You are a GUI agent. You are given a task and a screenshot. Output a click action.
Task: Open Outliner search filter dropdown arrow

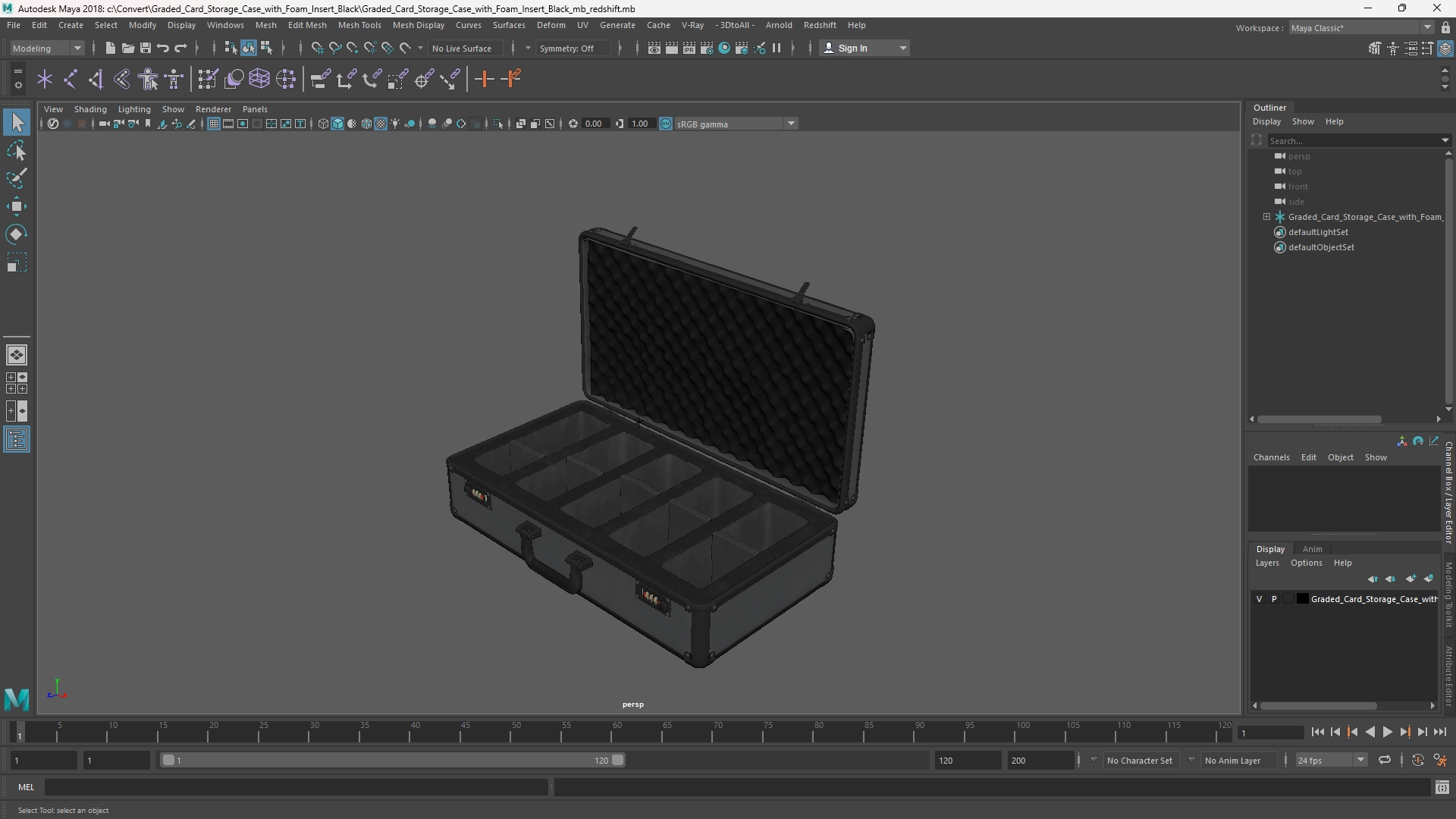(x=1445, y=140)
